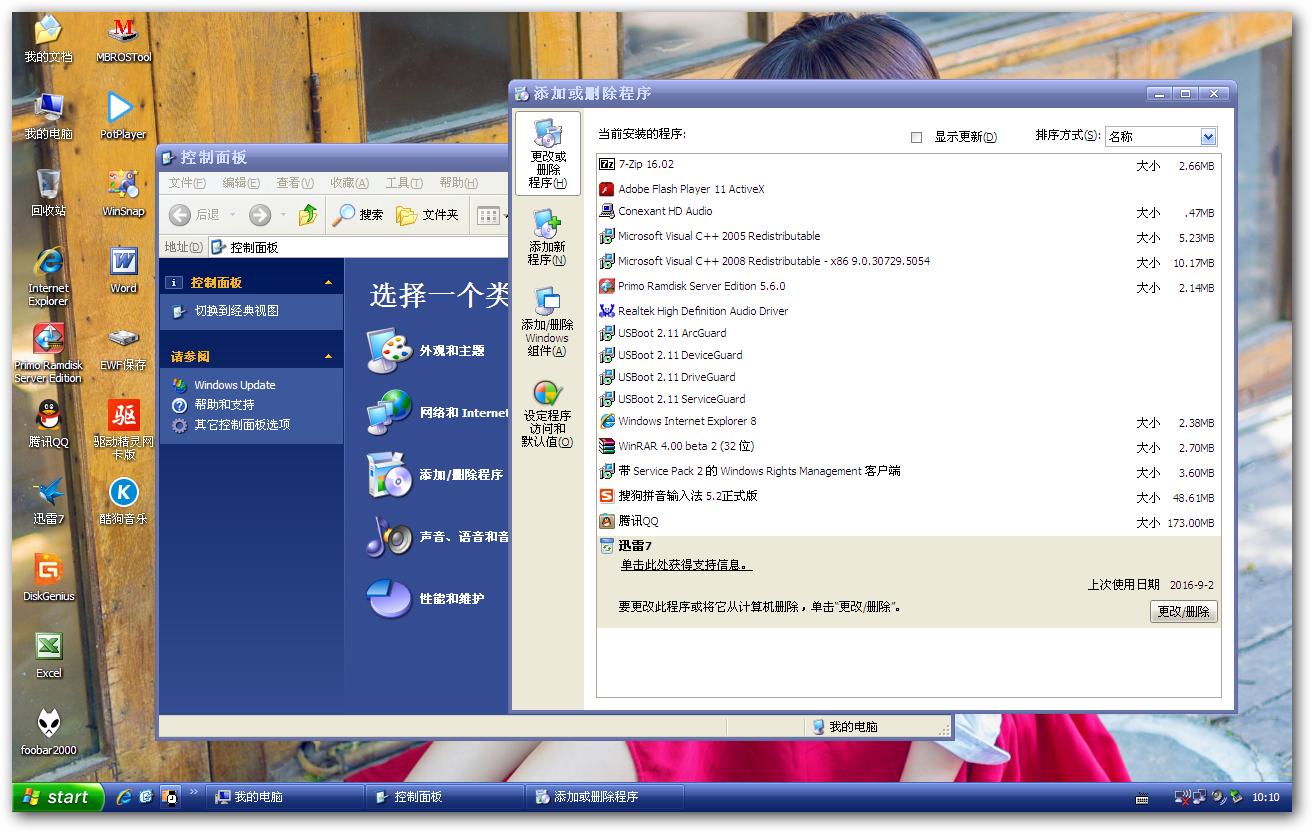Open the 我的电脑 desktop icon
Screen dimensions: 1312x832
[x=48, y=116]
